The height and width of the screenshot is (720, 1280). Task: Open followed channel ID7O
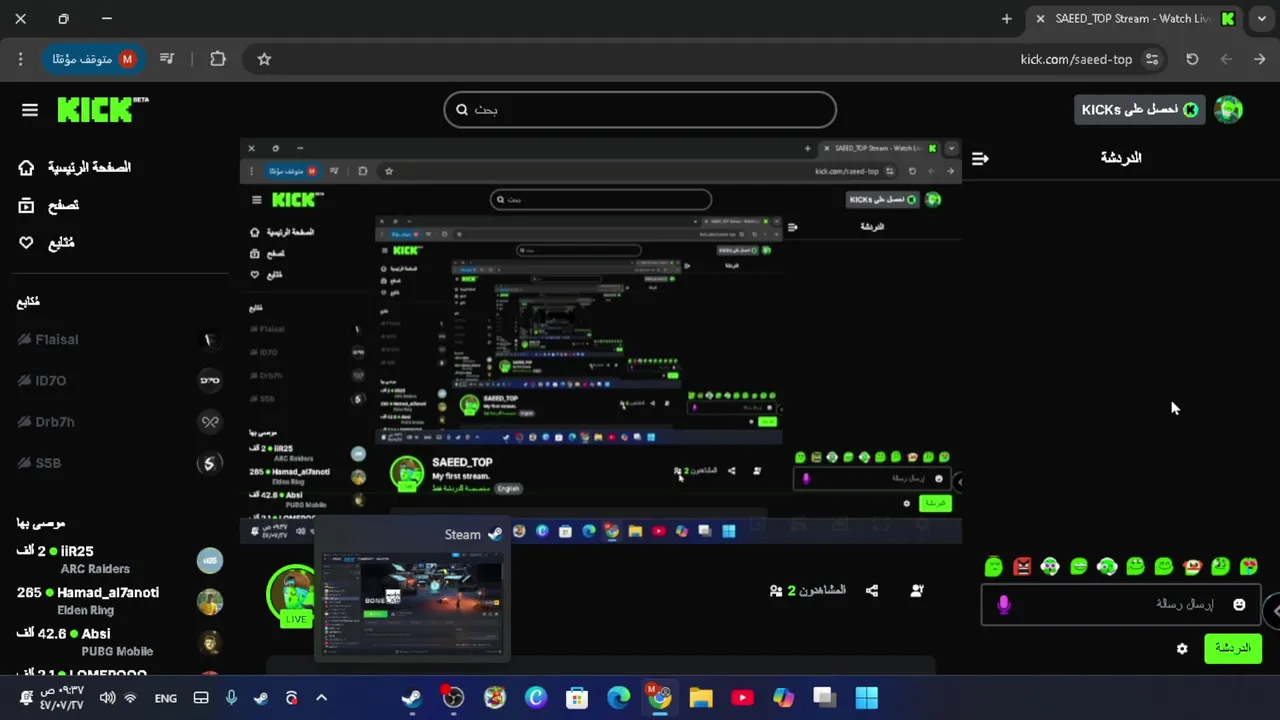coord(119,380)
